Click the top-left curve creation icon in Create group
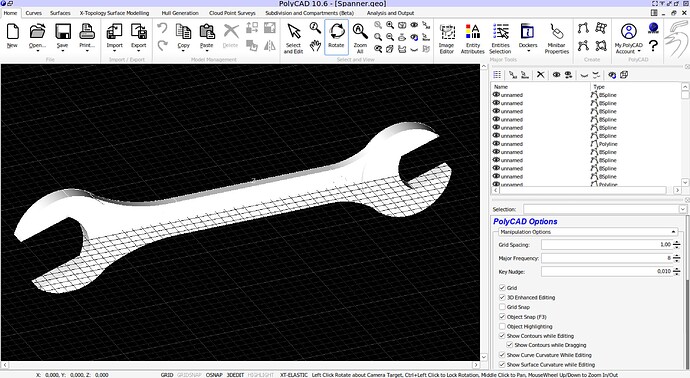This screenshot has width=690, height=378. [x=584, y=29]
